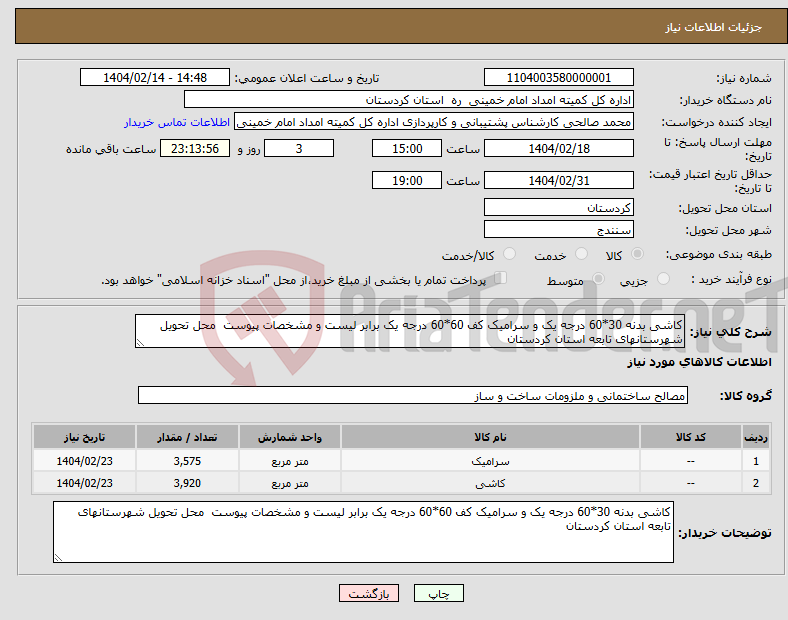This screenshot has height=620, width=788.
Task: Click the need number field 1104003580000001
Action: tap(558, 77)
